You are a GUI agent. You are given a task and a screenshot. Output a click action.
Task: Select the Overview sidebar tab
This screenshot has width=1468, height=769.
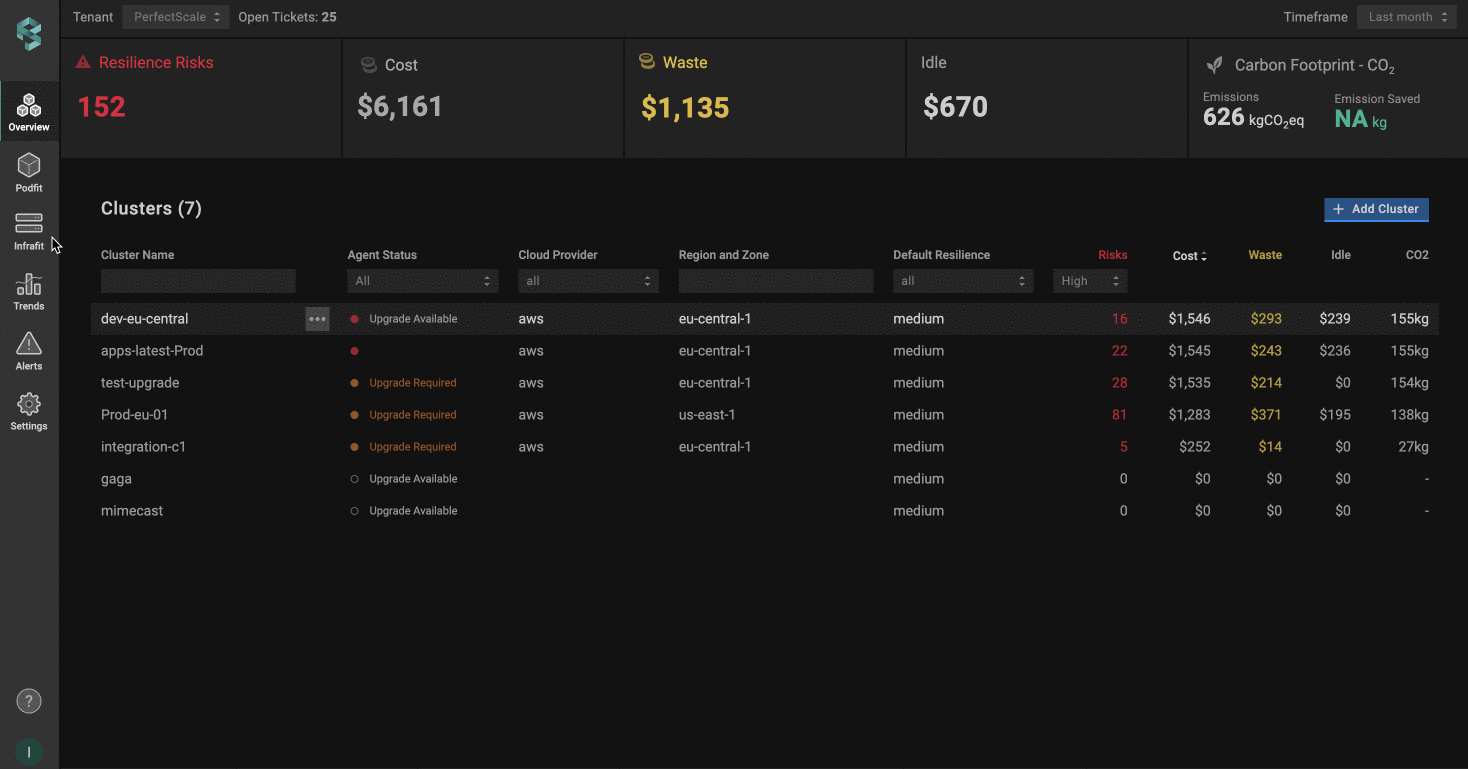pos(29,112)
